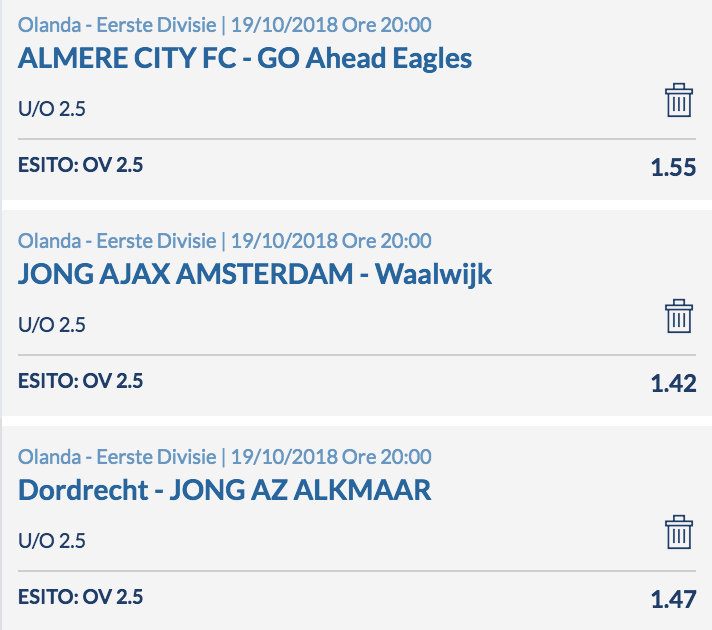Open JONG AJAX AMSTERDAM - Waalwijk match
The image size is (712, 630).
(255, 274)
